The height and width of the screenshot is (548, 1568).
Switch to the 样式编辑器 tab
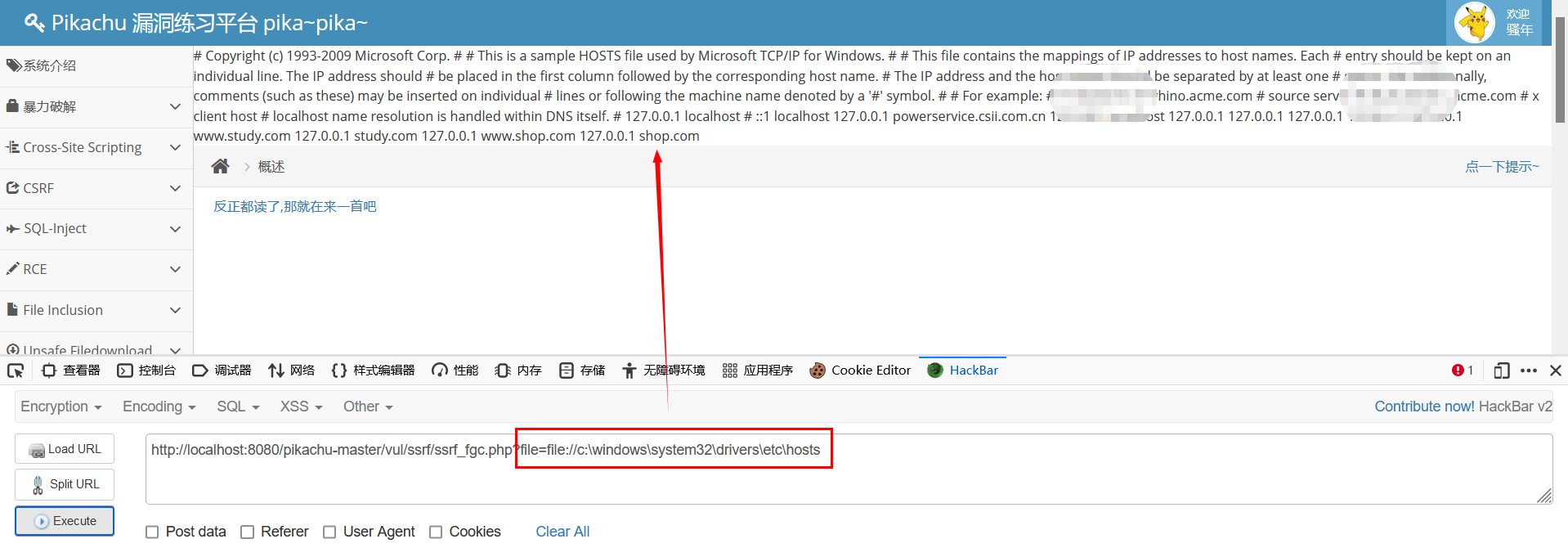click(373, 371)
